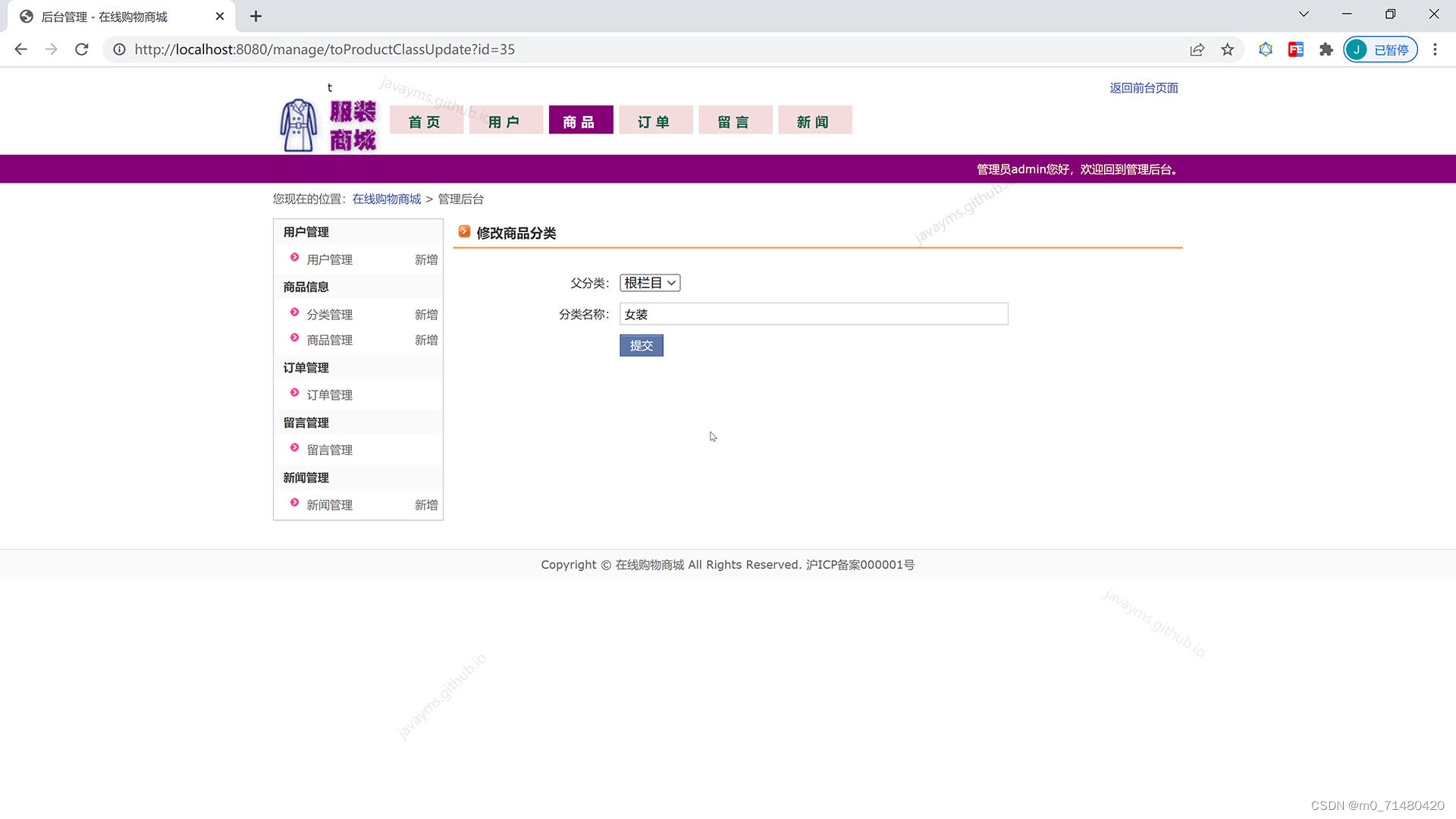Submit the form with 提交 button
The height and width of the screenshot is (819, 1456).
[x=641, y=345]
